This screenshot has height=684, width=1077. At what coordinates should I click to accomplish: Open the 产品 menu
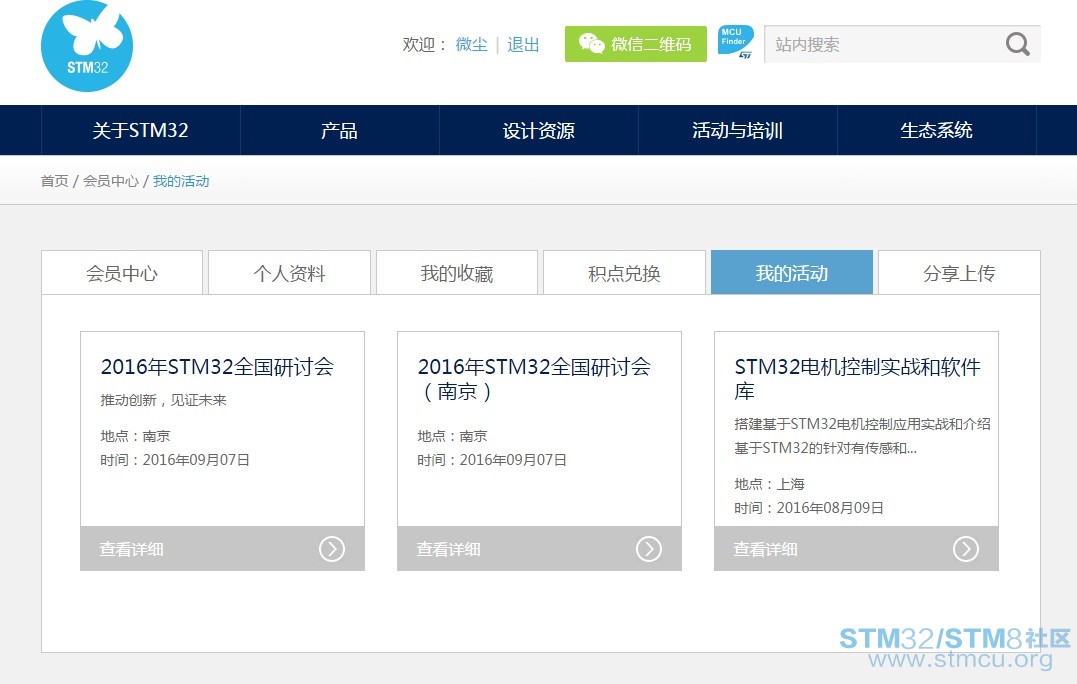point(339,130)
